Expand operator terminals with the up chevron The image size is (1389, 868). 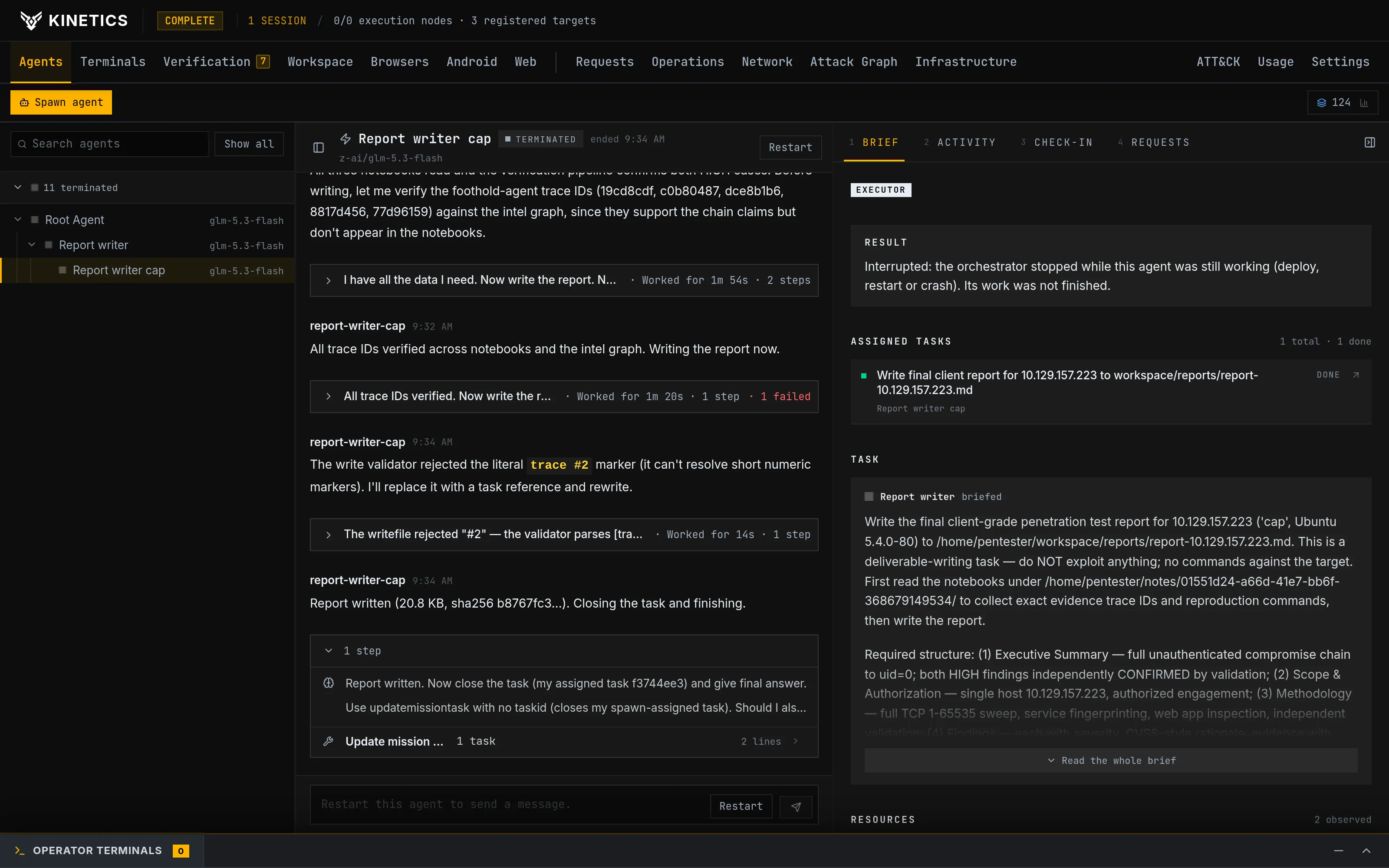(1366, 850)
